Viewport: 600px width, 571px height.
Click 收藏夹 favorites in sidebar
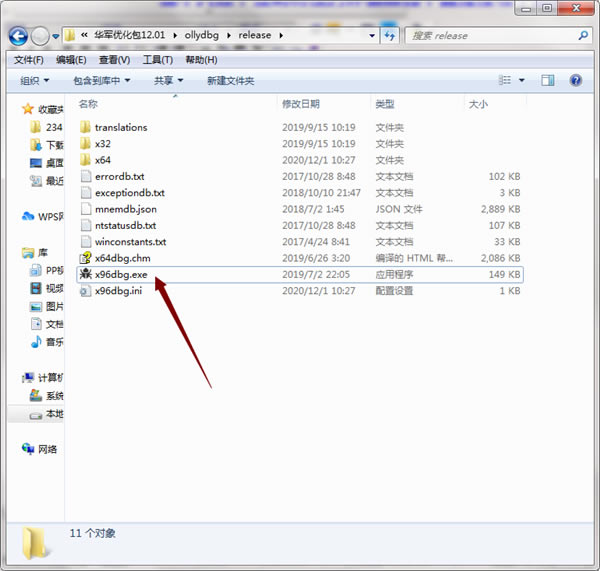click(51, 109)
